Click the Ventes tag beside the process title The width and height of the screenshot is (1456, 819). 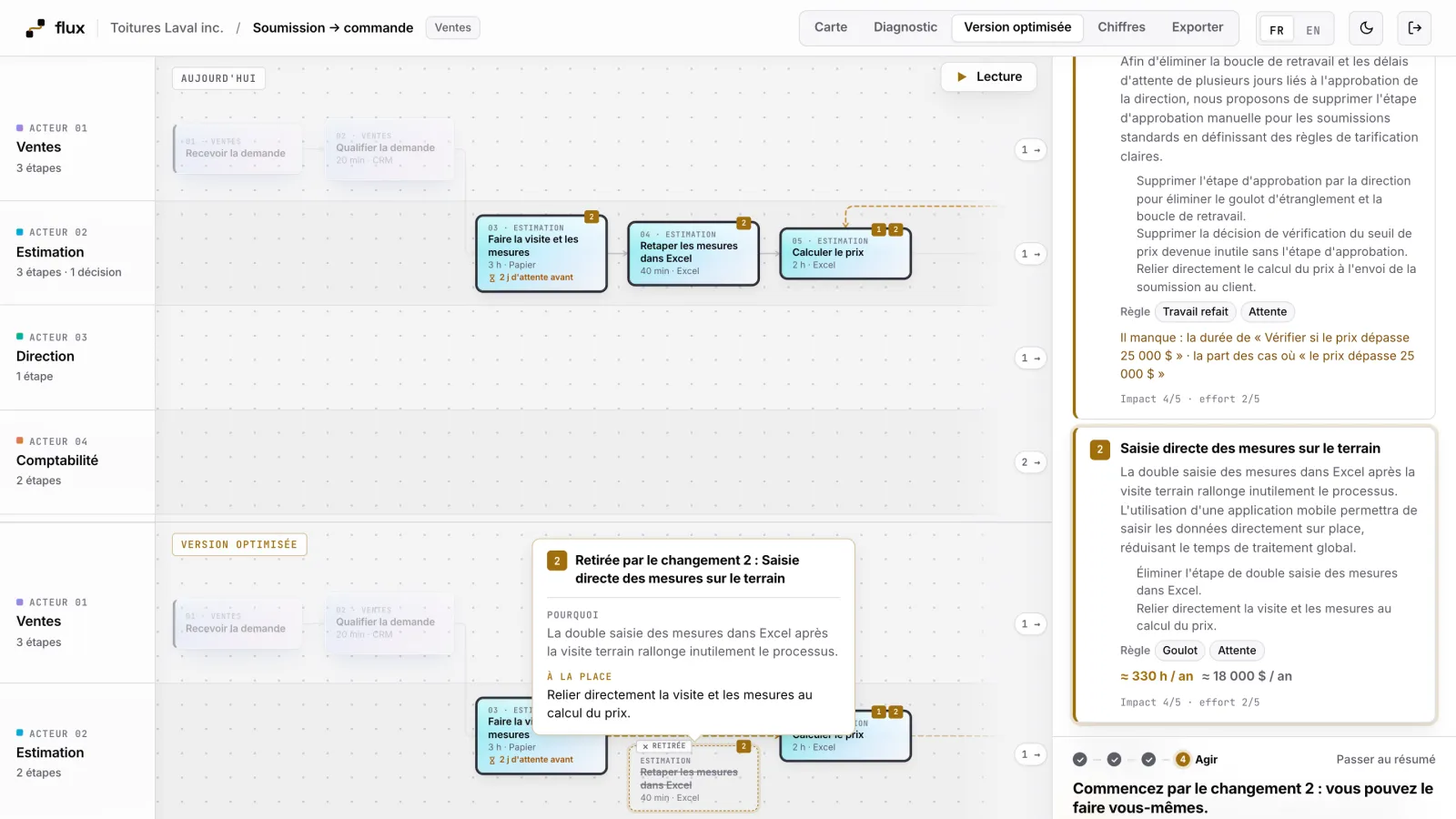coord(453,28)
